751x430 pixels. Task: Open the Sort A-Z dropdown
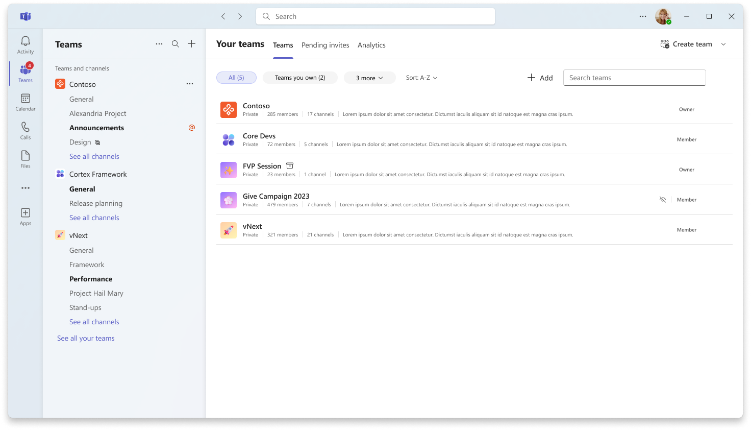coord(421,78)
